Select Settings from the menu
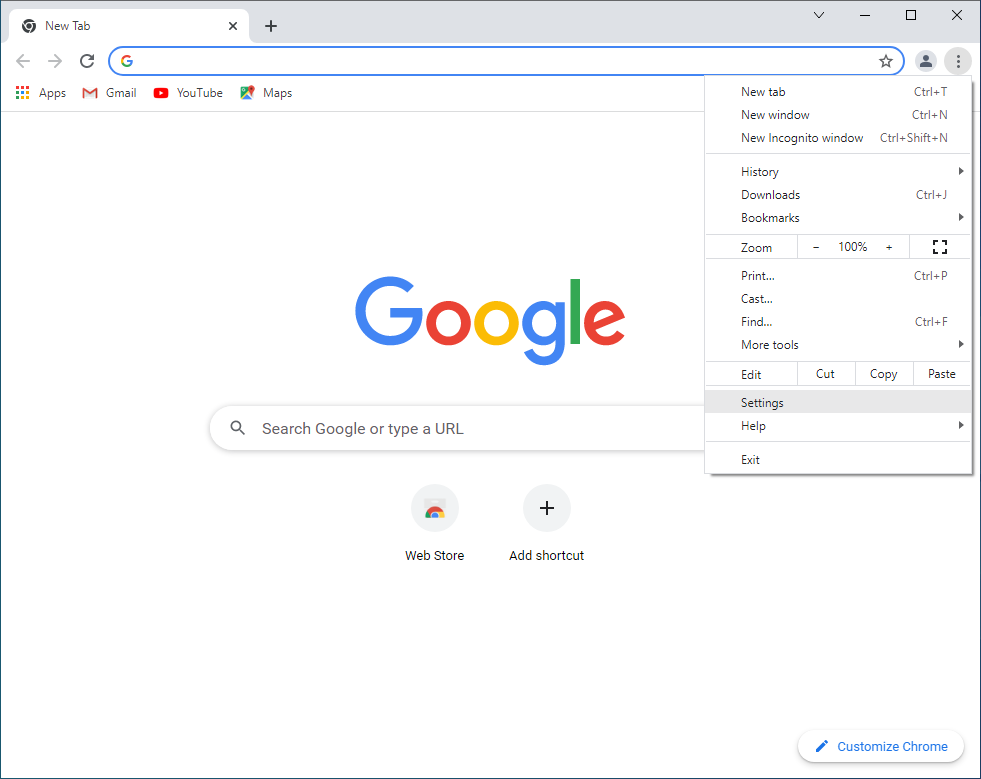 click(762, 403)
